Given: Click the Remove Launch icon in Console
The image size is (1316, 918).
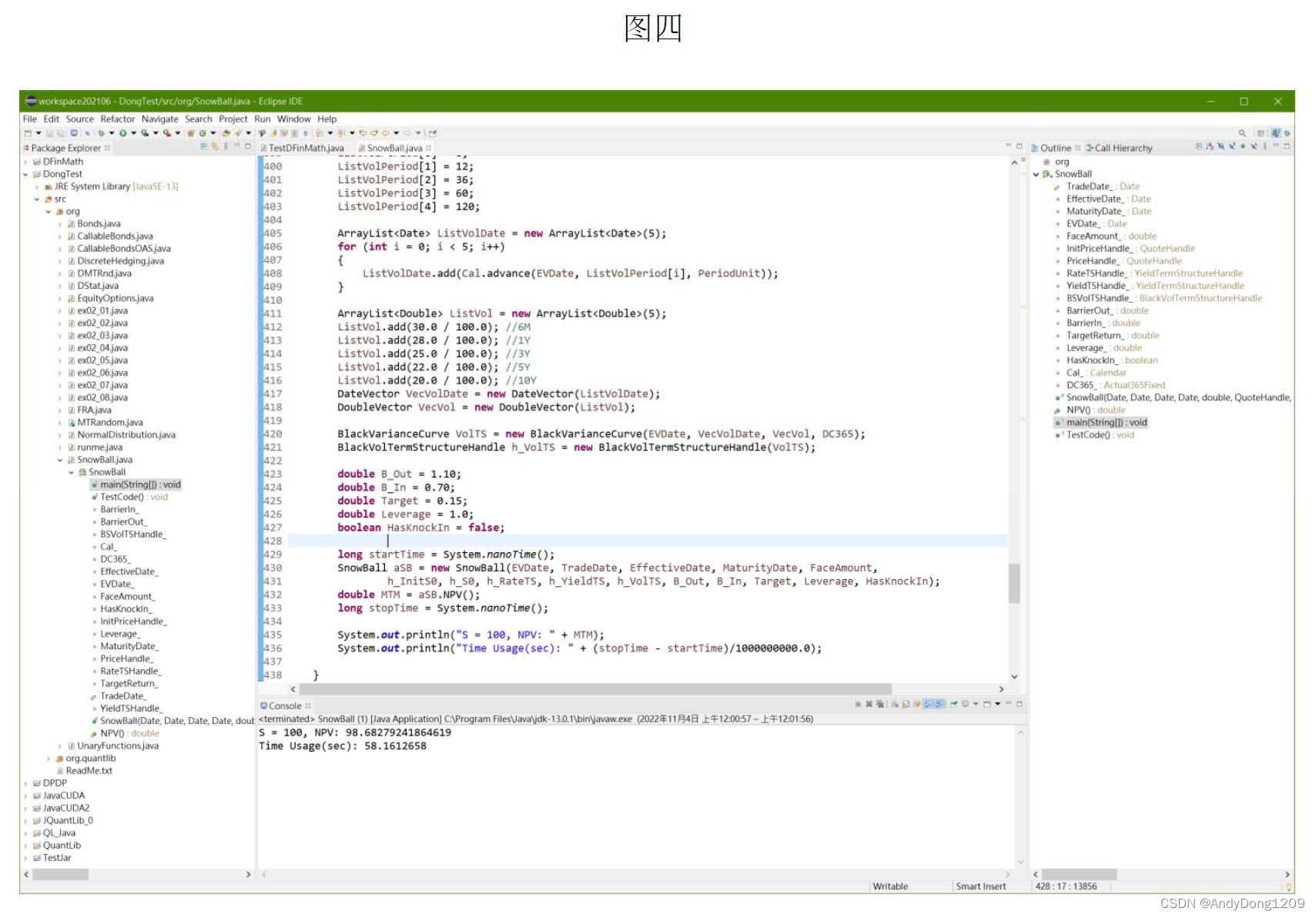Looking at the screenshot, I should [869, 704].
